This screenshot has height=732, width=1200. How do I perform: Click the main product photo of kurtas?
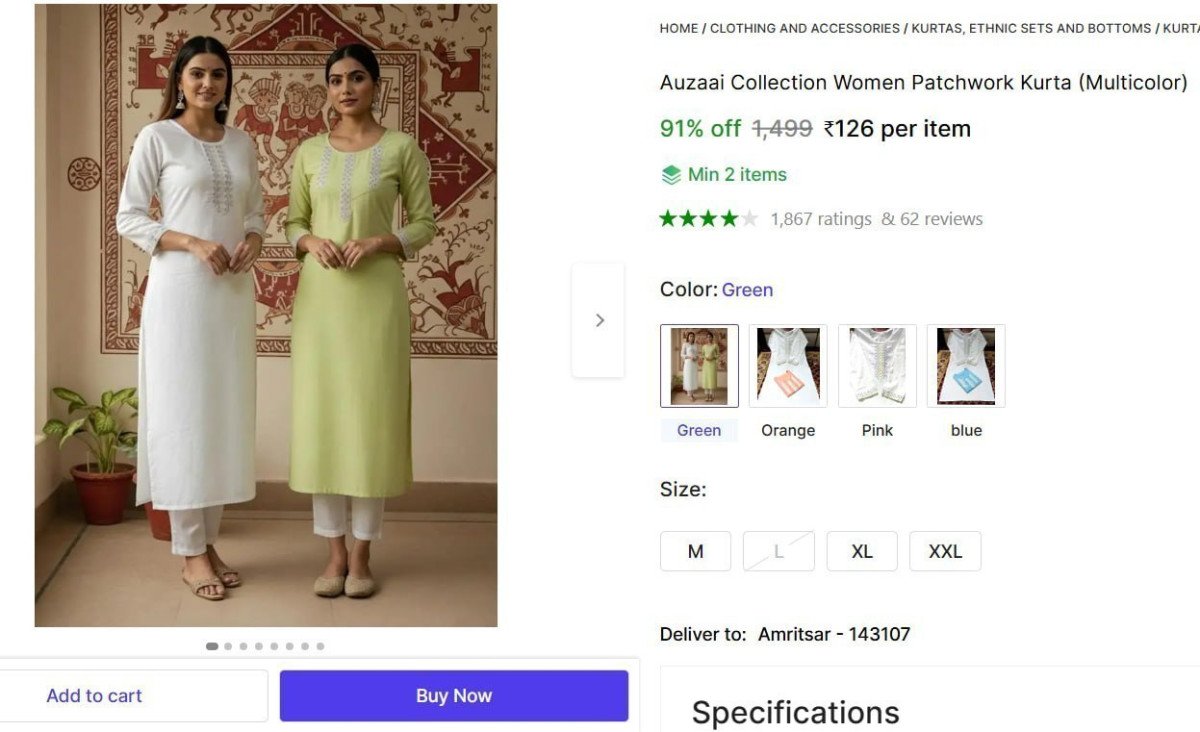[266, 315]
